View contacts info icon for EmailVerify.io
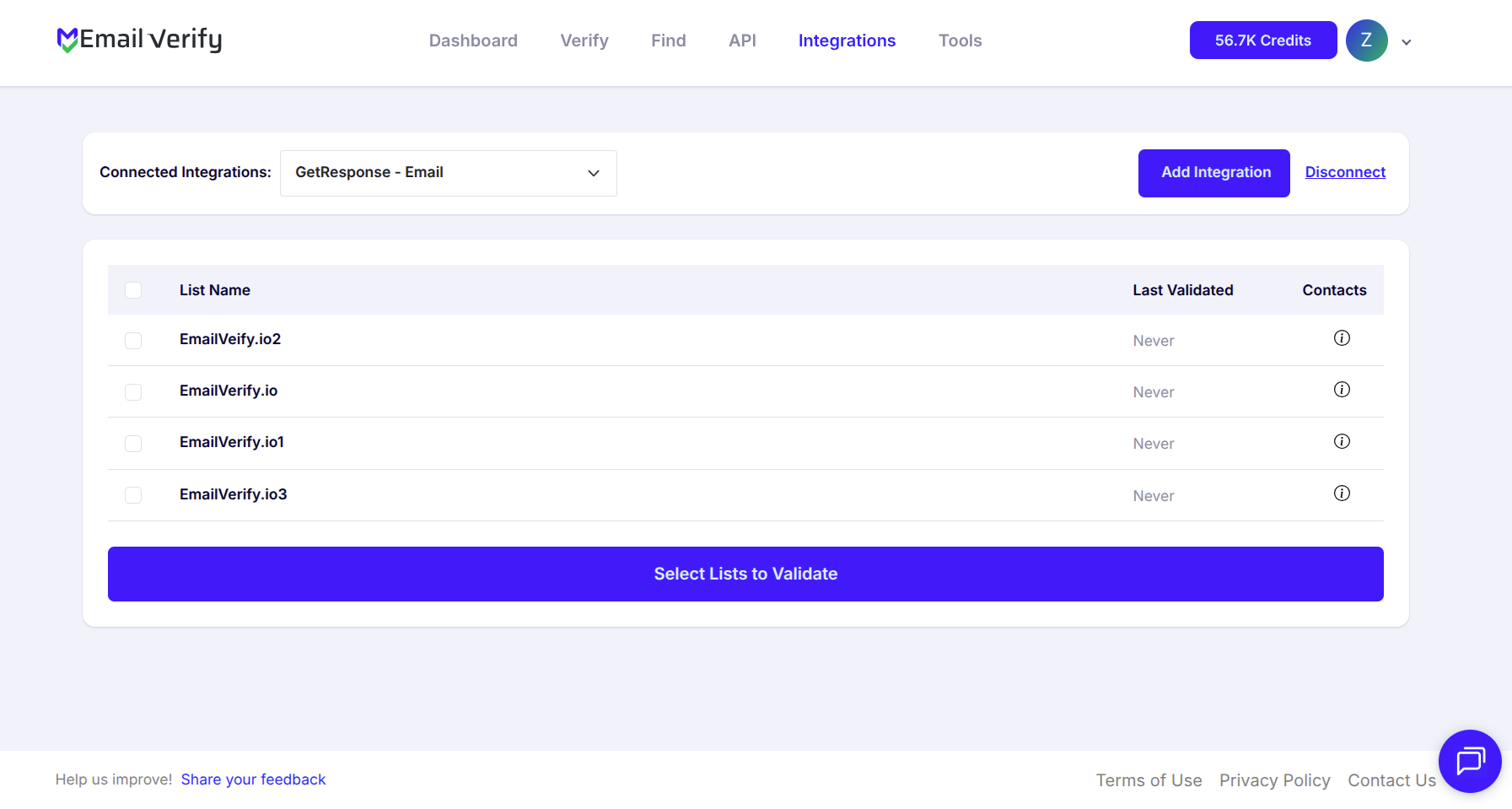 click(1342, 390)
